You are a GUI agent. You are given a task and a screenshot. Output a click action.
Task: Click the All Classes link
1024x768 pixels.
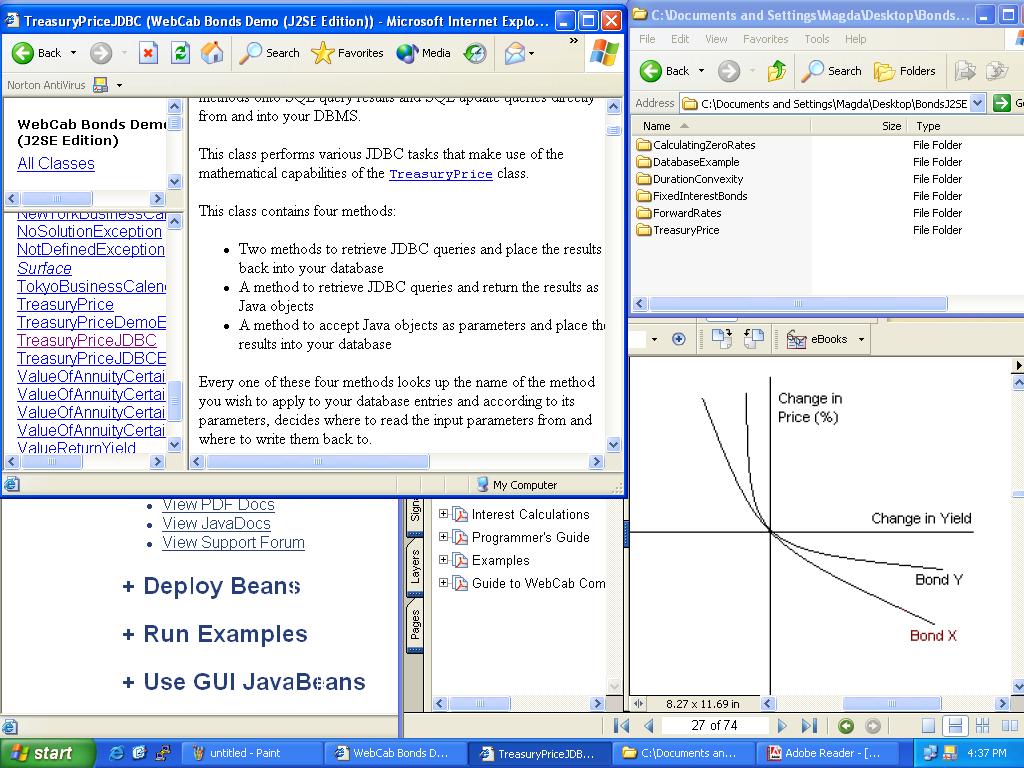[x=56, y=163]
